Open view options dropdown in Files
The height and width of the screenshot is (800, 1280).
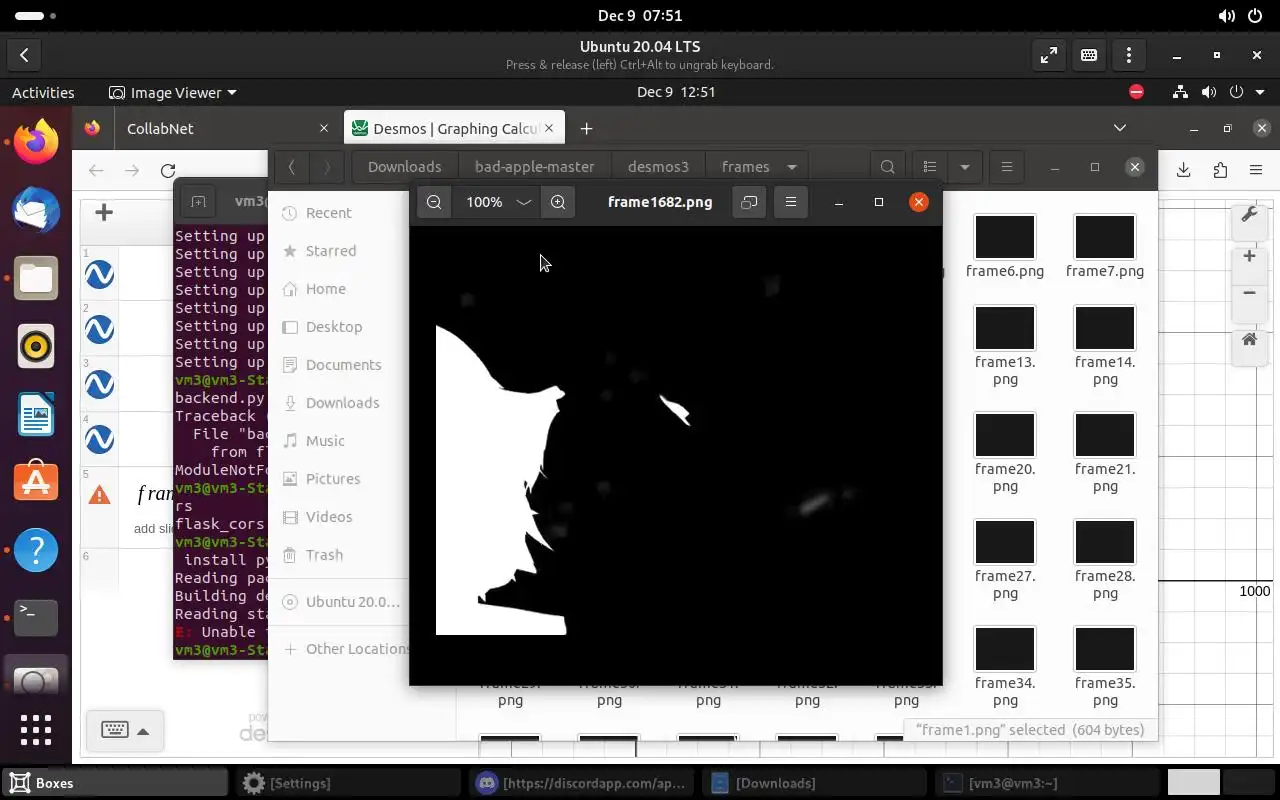coord(964,167)
